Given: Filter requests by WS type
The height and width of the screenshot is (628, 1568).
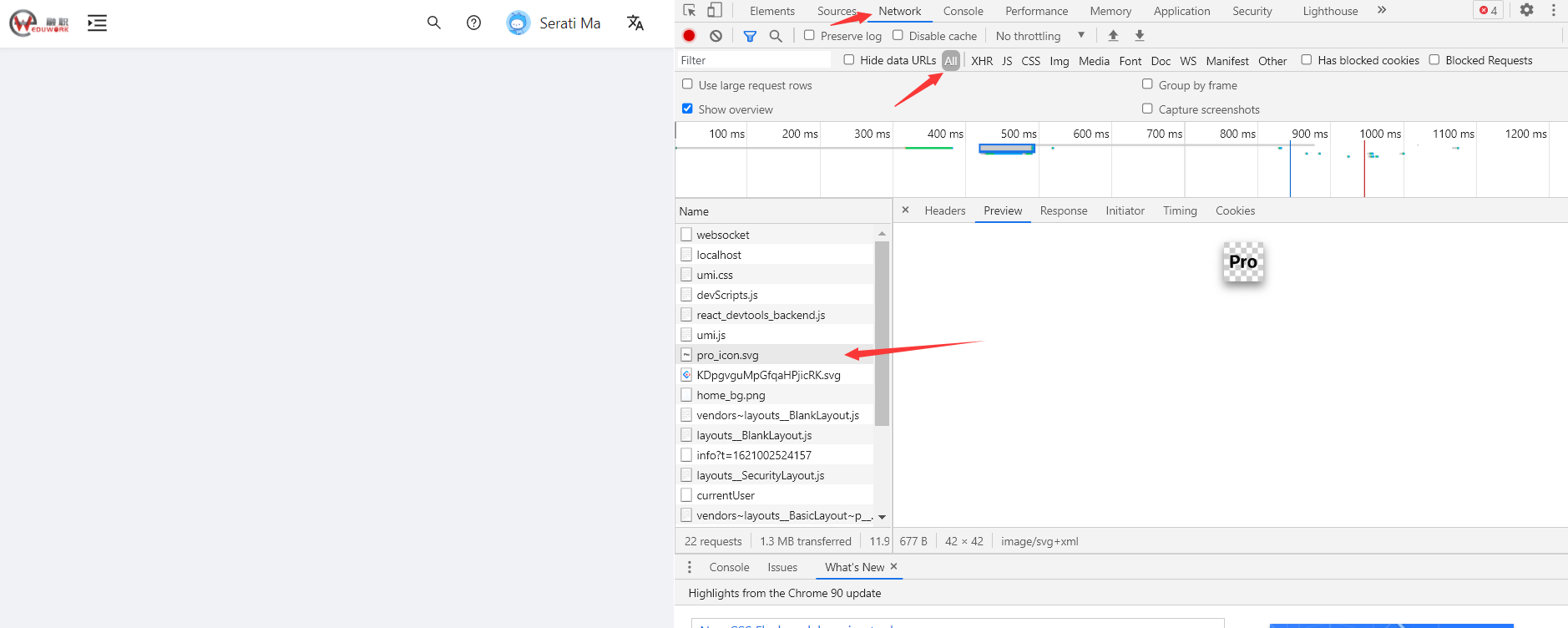Looking at the screenshot, I should pos(1188,61).
